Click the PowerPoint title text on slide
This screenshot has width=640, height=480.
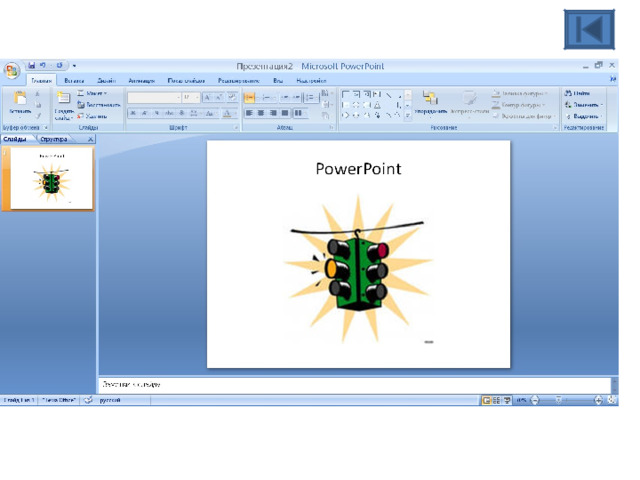click(358, 169)
